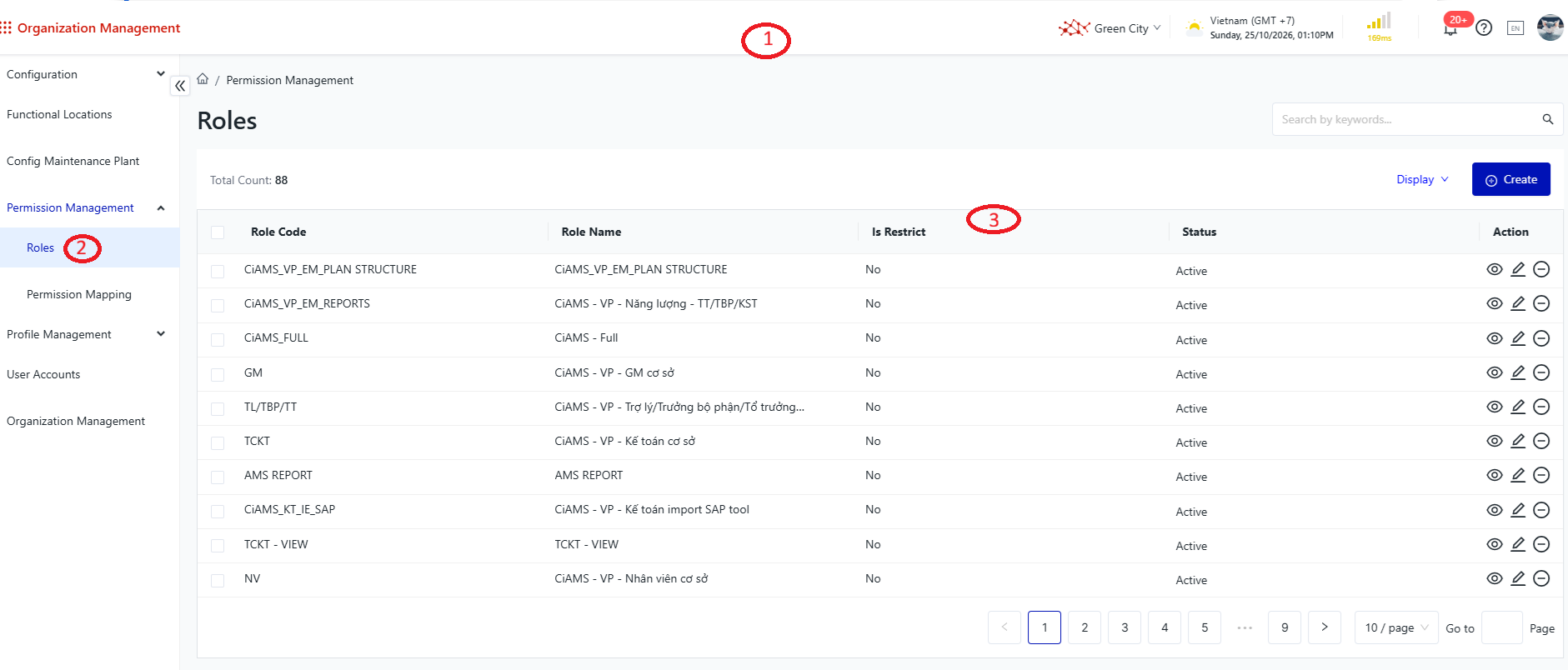Focus the Go to page input
The image size is (1568, 670).
[x=1502, y=627]
